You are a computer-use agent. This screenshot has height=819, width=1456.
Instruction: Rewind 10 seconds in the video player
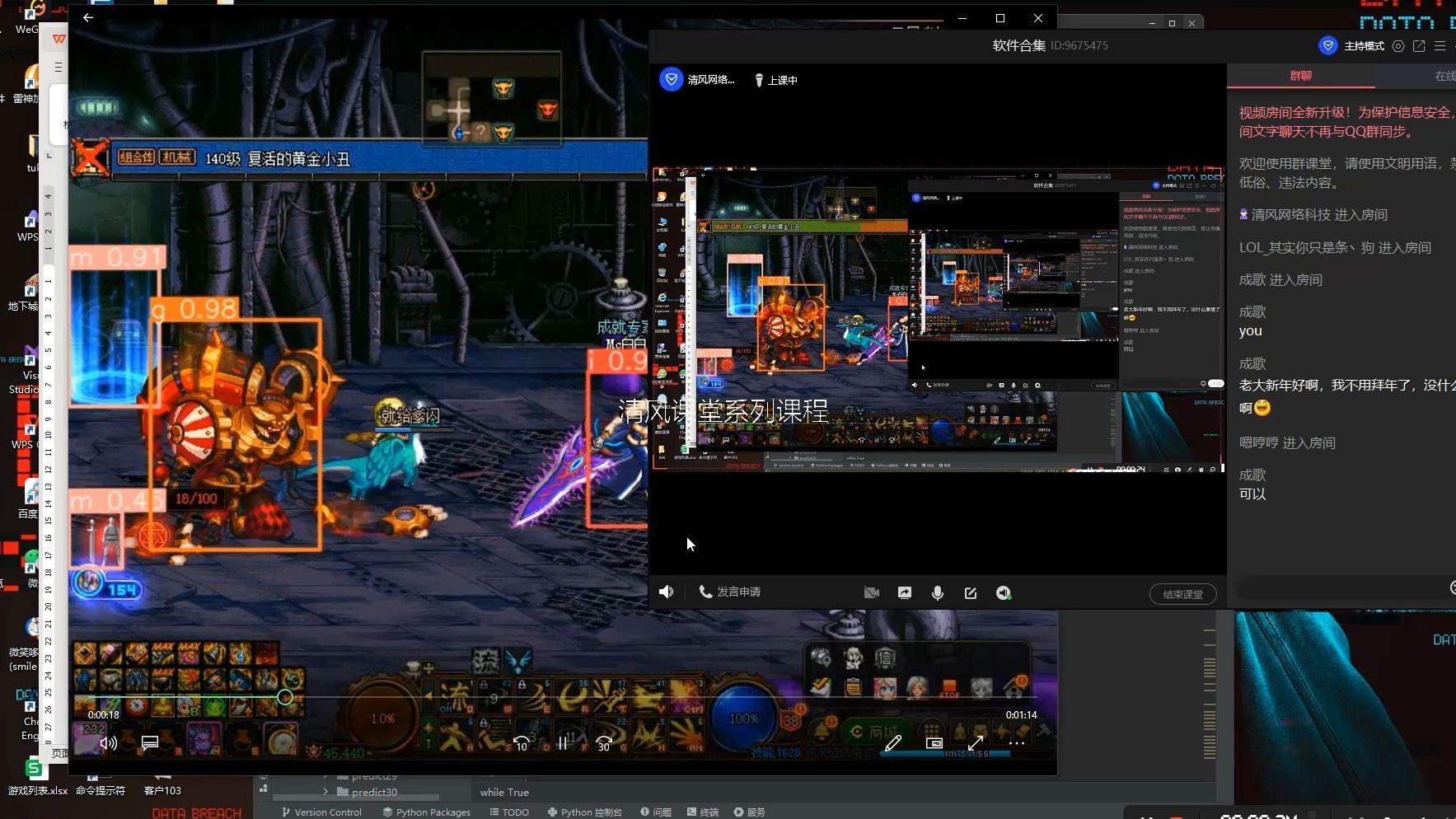coord(522,743)
